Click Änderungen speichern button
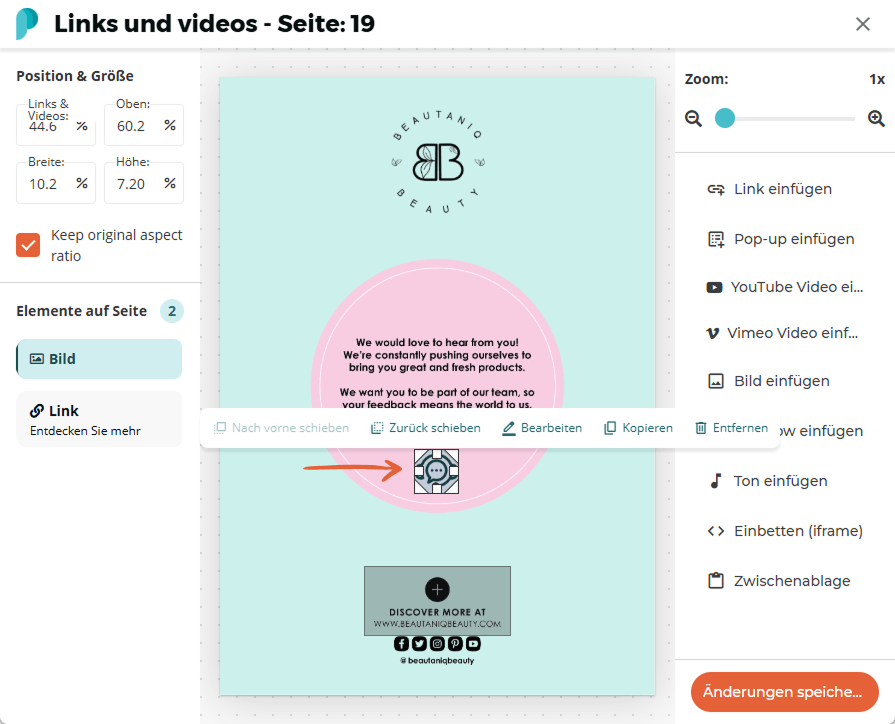 [x=784, y=692]
